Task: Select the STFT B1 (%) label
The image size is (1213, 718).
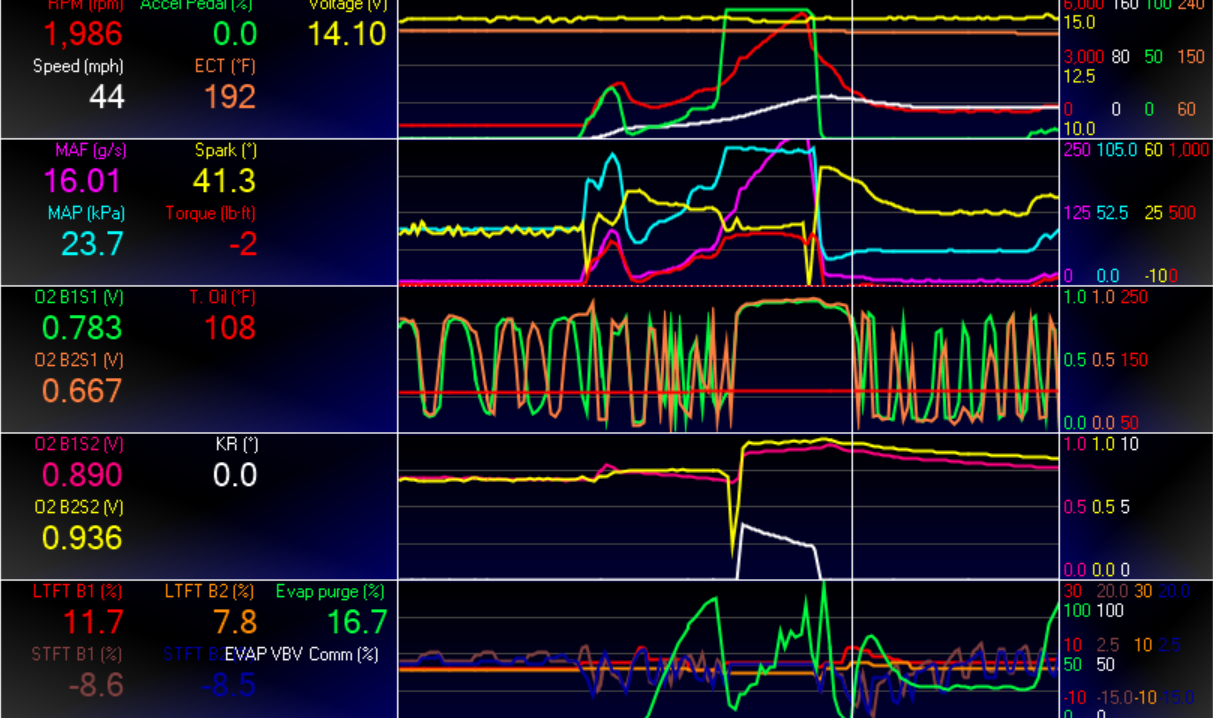Action: 77,654
